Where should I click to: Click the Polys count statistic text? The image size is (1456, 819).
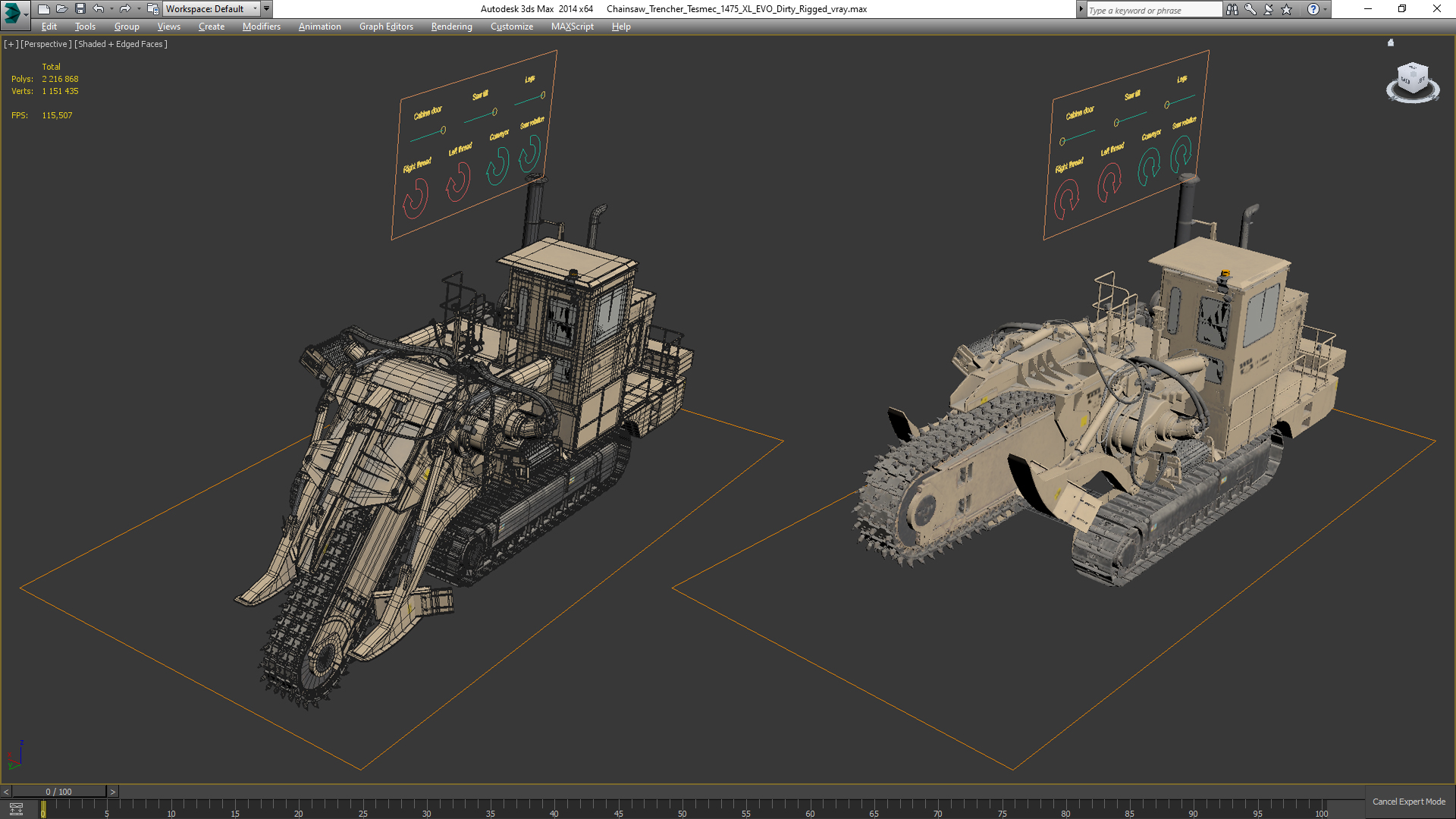pos(45,79)
